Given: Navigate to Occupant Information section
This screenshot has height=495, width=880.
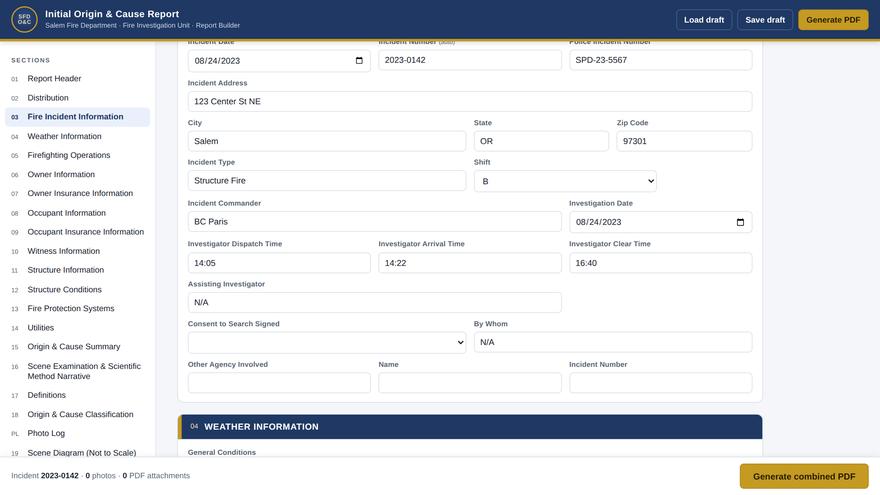Looking at the screenshot, I should pos(77,213).
